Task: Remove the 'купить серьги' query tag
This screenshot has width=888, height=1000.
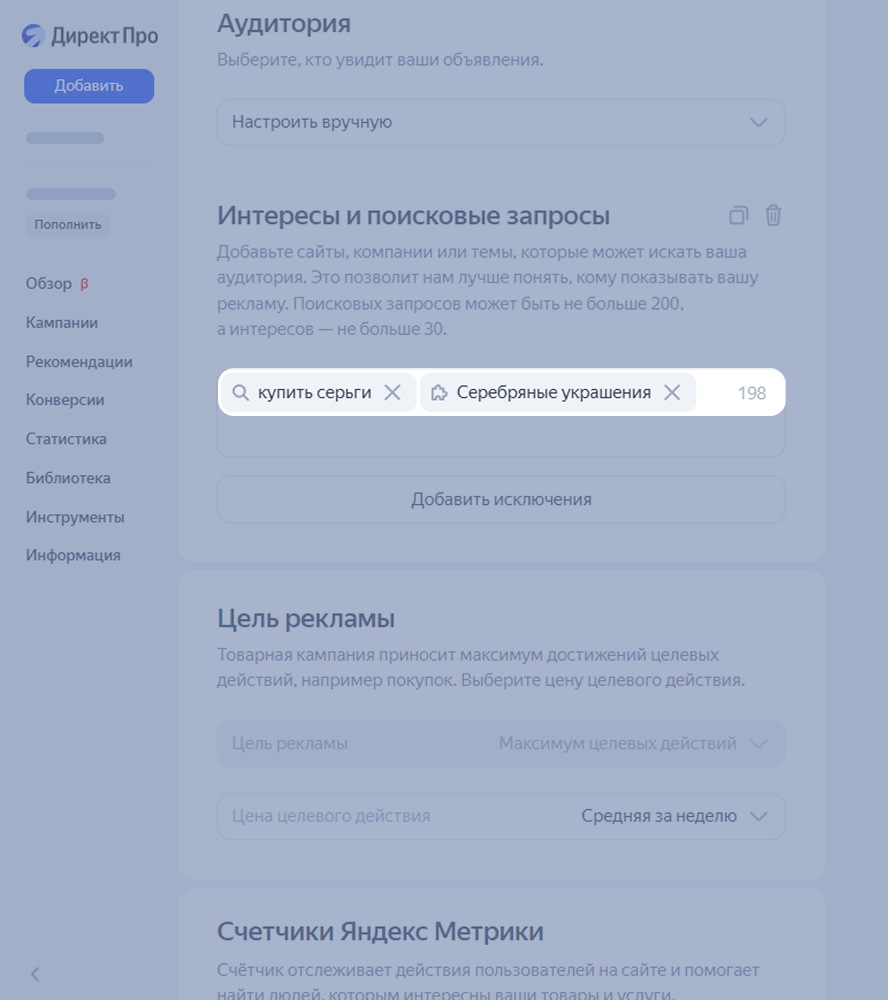Action: (392, 392)
